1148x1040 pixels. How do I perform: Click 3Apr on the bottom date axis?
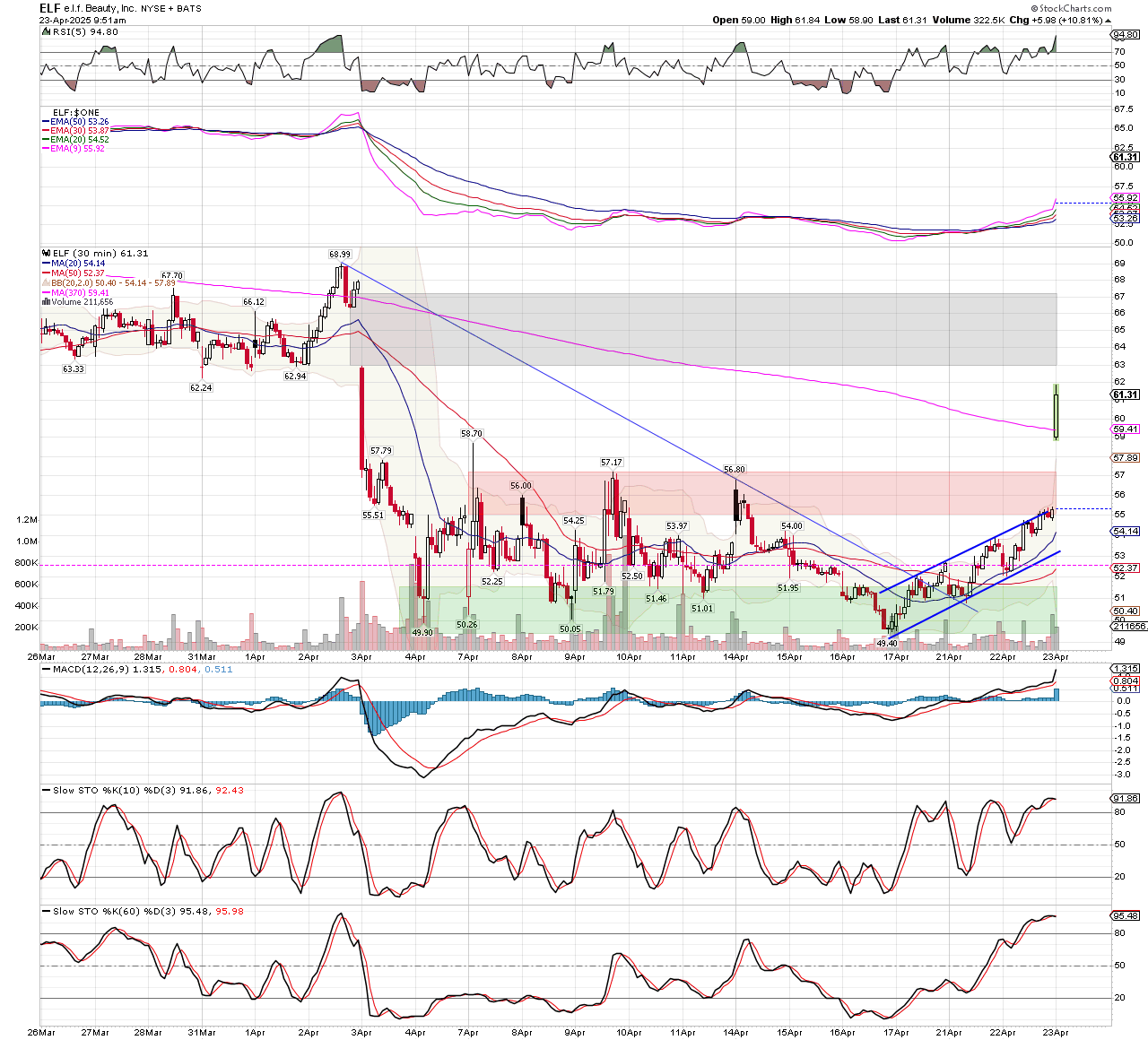pos(361,1033)
